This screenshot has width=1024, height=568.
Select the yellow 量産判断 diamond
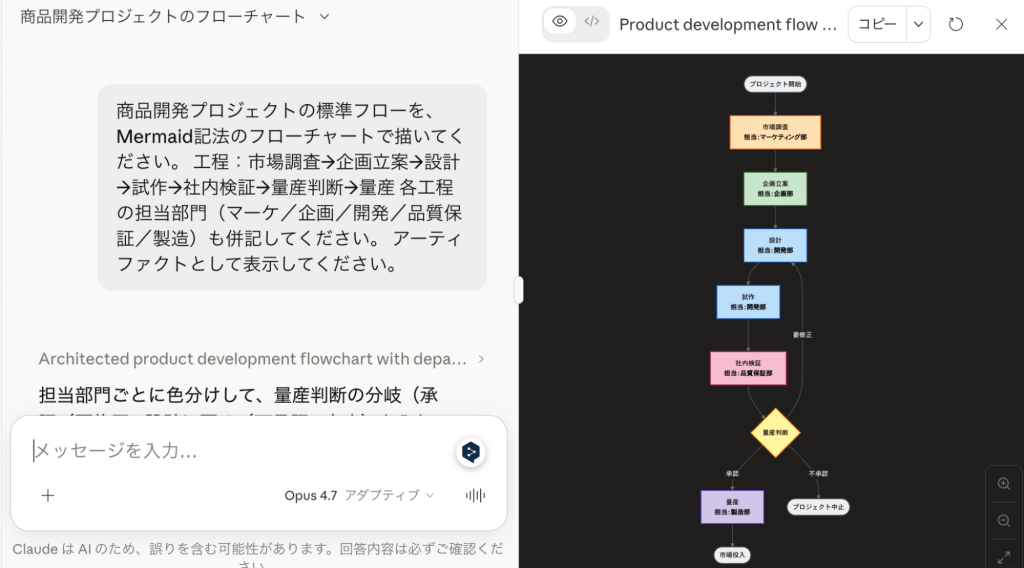point(775,433)
